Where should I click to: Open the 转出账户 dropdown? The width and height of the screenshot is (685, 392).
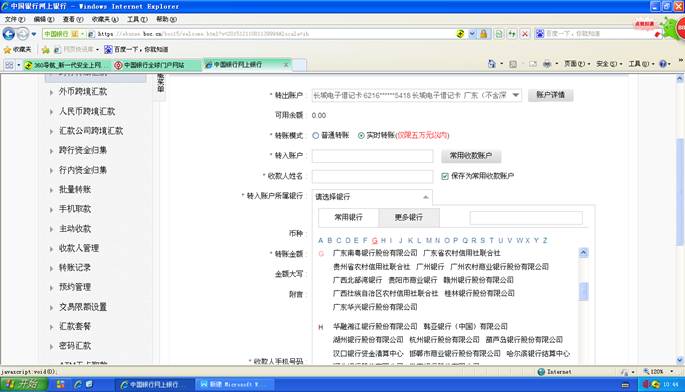(x=417, y=95)
